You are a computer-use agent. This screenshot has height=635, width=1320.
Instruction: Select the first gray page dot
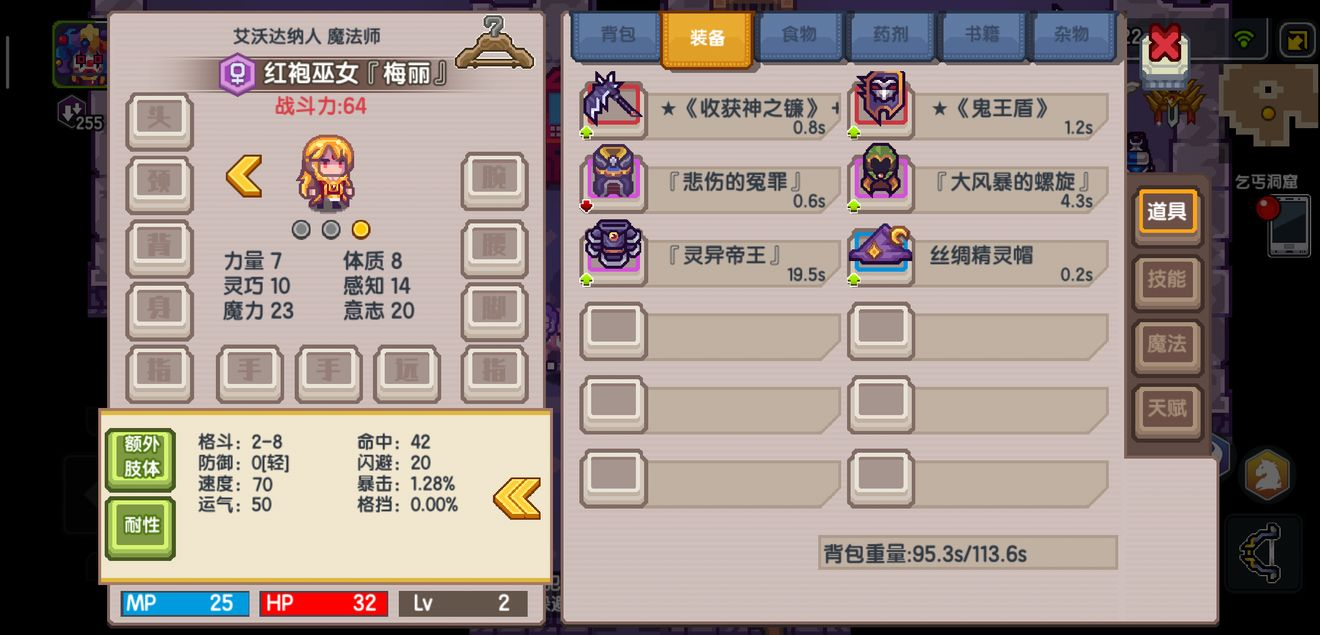click(x=301, y=229)
